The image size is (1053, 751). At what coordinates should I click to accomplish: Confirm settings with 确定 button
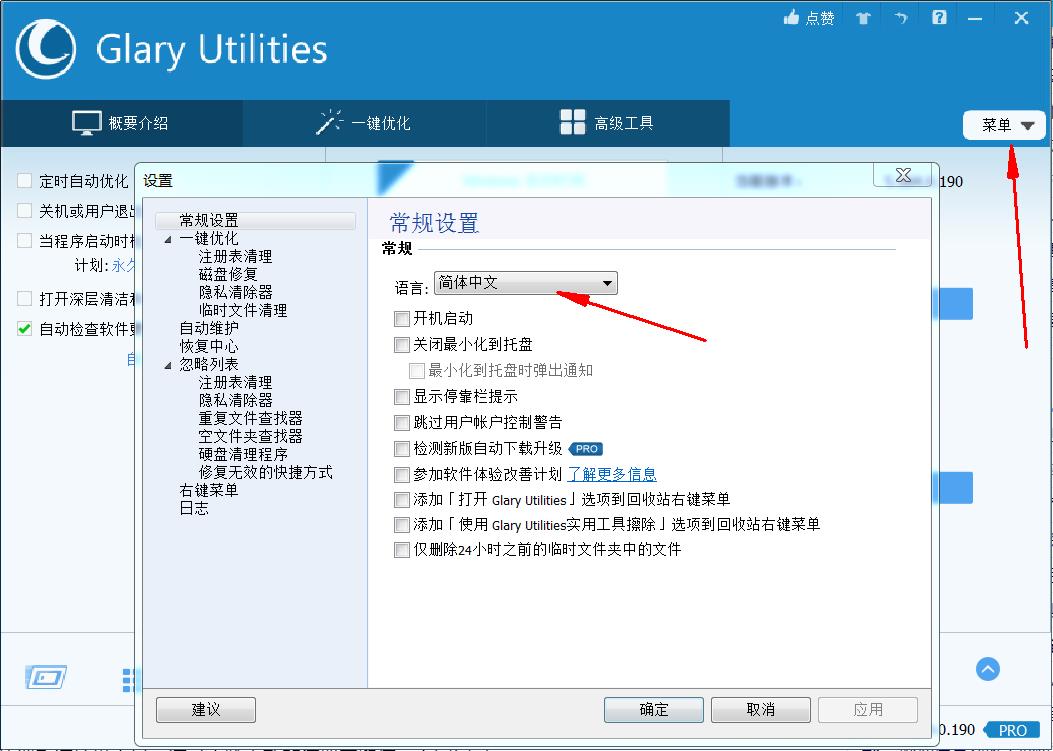click(653, 709)
